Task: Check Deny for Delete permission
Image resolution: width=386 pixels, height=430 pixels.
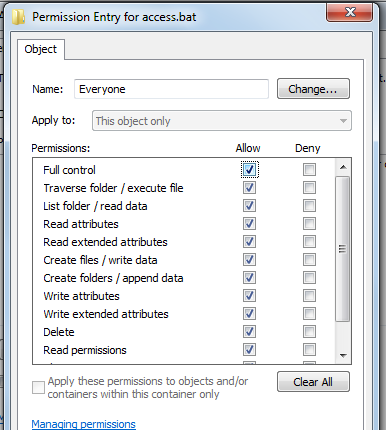Action: 309,332
